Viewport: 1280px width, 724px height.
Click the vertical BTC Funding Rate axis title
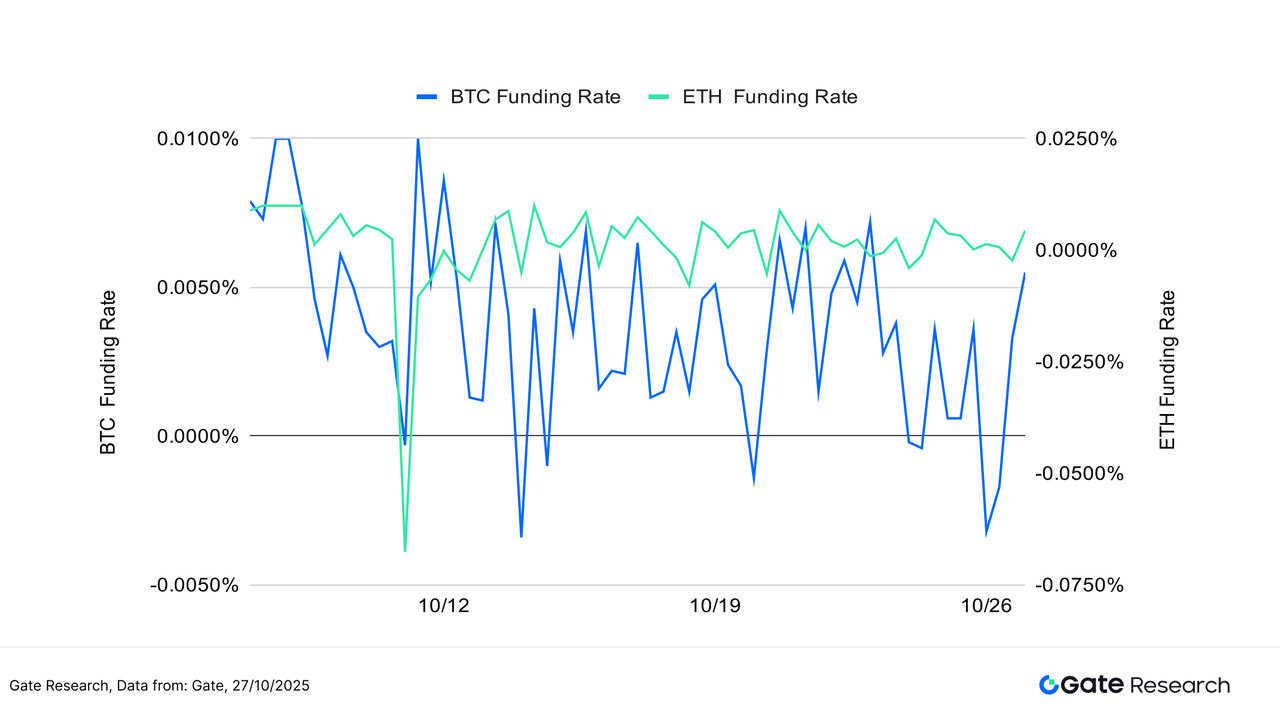(108, 372)
